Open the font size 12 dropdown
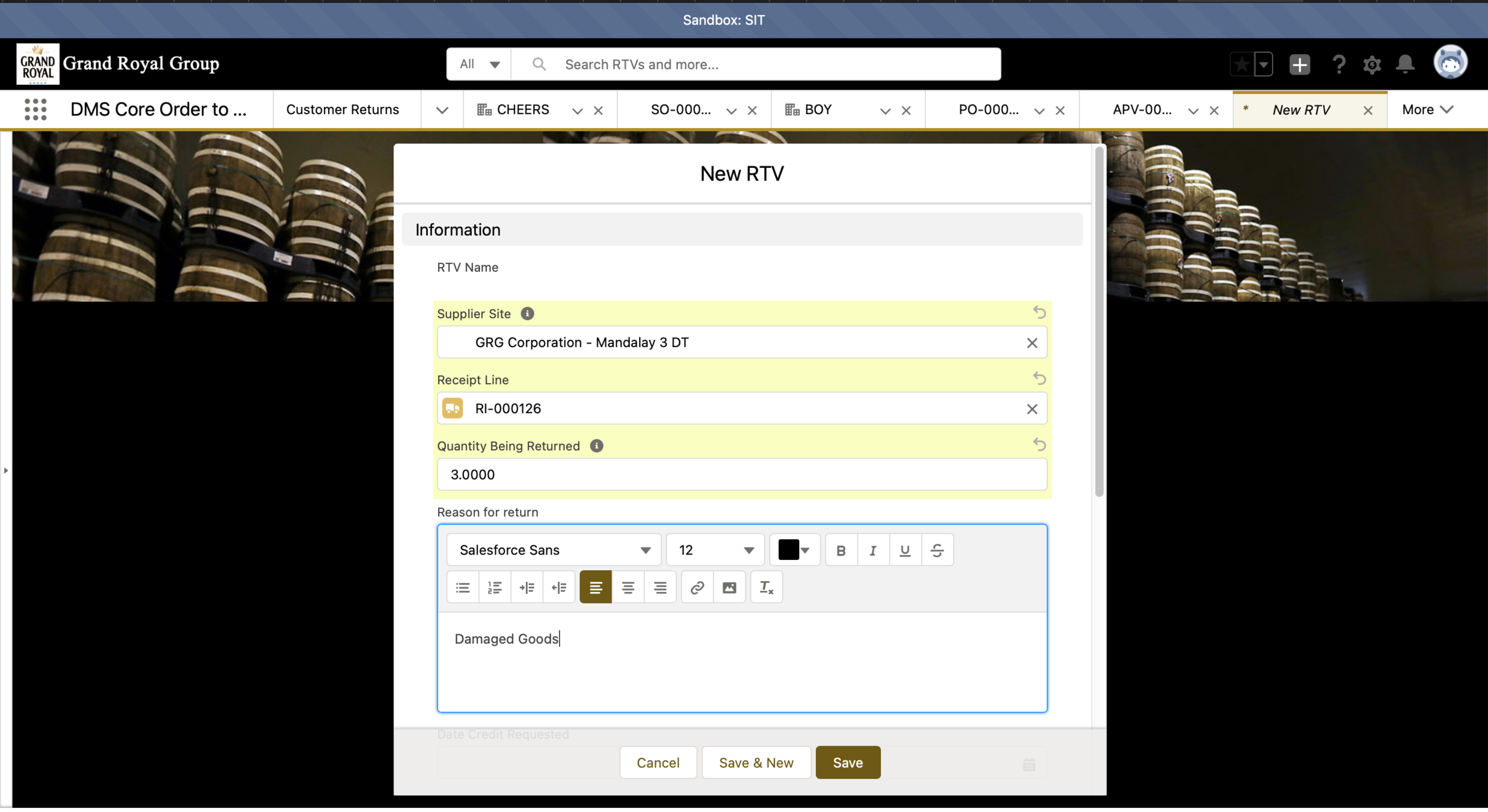The height and width of the screenshot is (812, 1488). tap(715, 550)
